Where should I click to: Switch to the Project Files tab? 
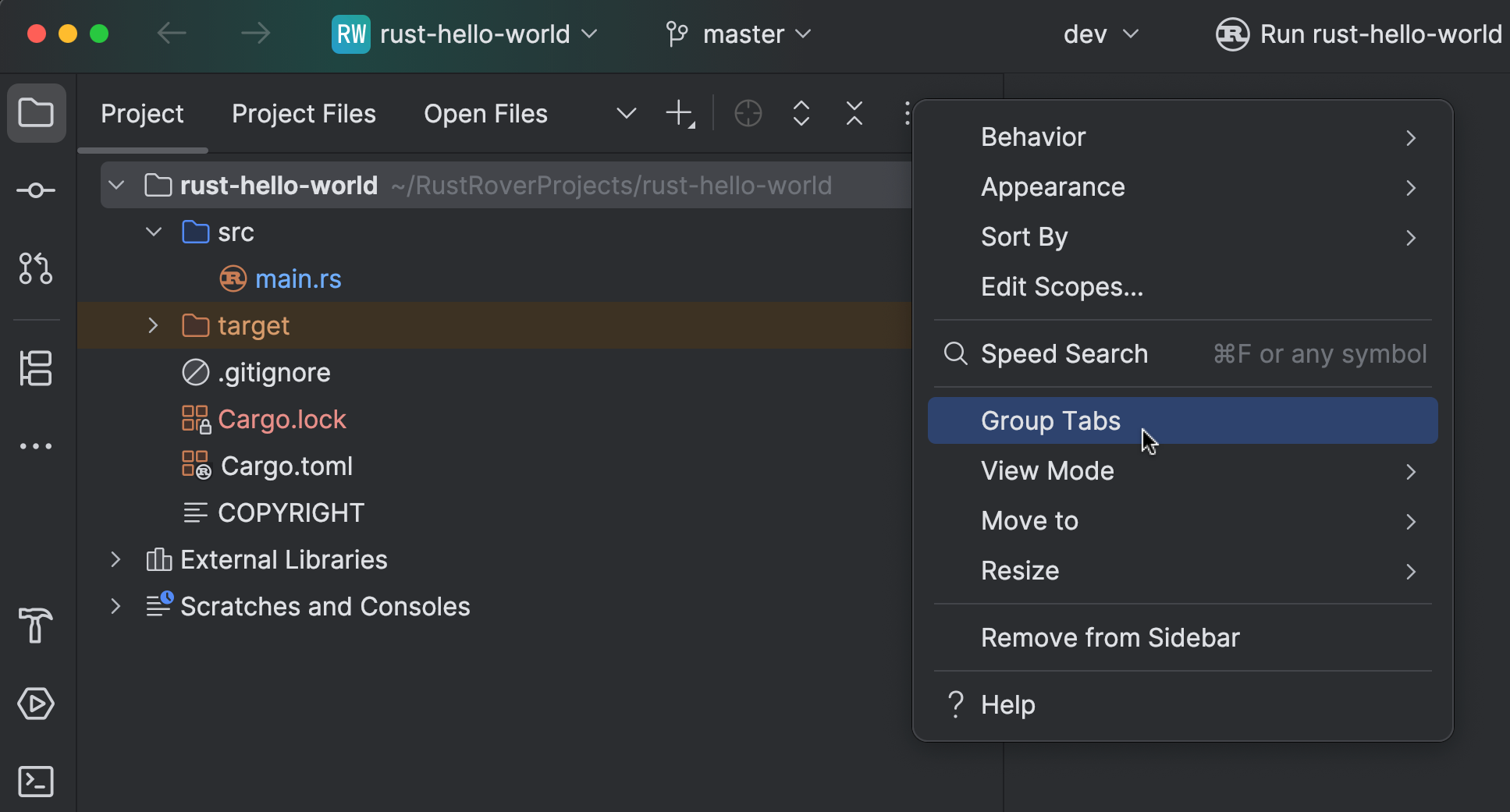tap(304, 114)
